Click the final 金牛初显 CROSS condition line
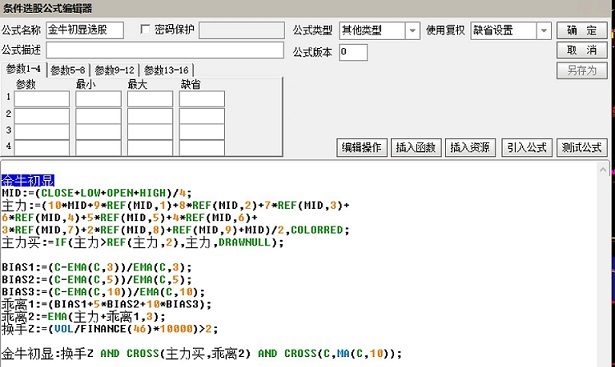This screenshot has height=367, width=615. coord(202,353)
